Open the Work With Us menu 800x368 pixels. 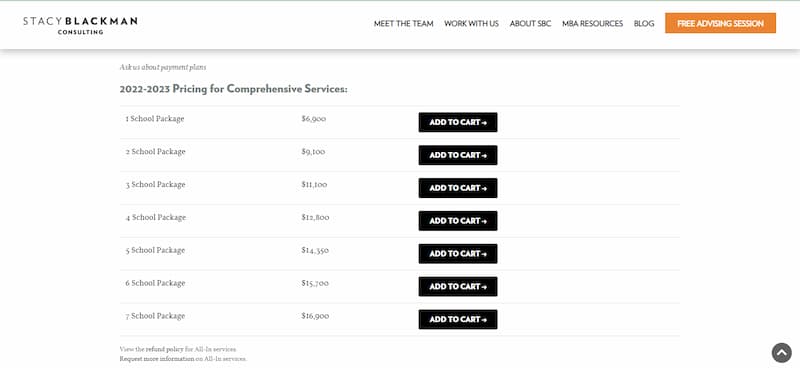coord(471,23)
